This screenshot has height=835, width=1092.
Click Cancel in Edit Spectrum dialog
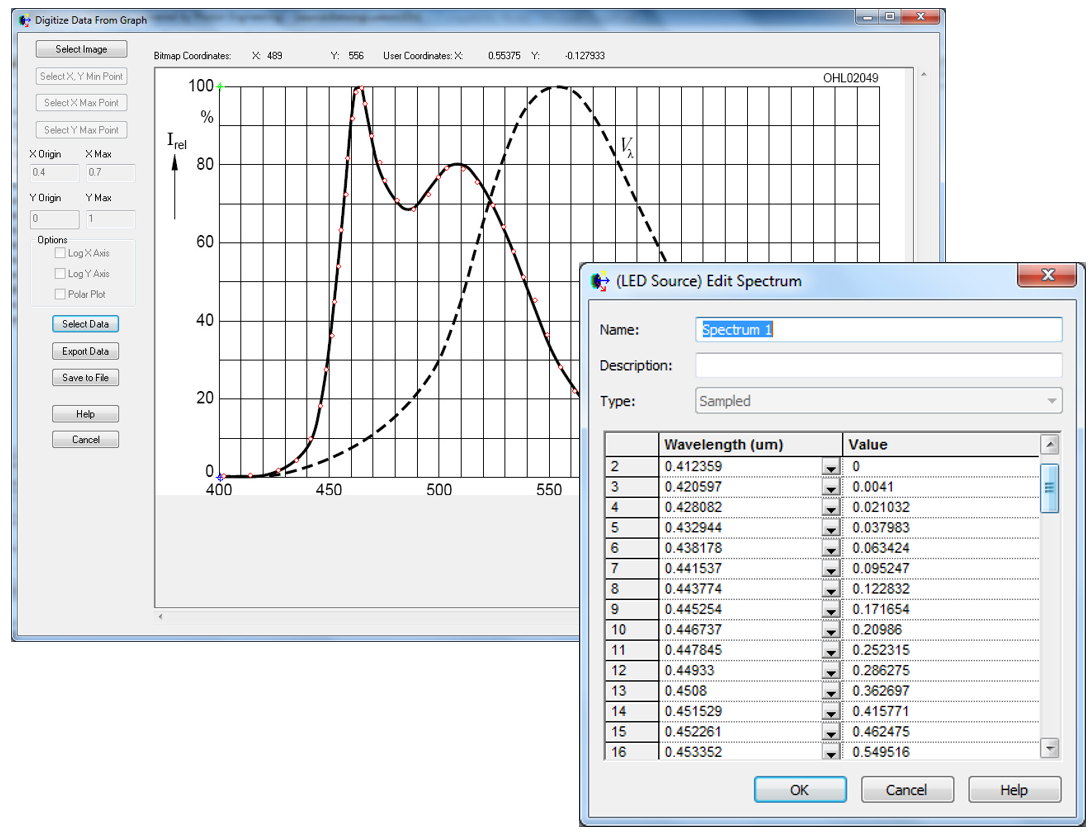click(907, 790)
